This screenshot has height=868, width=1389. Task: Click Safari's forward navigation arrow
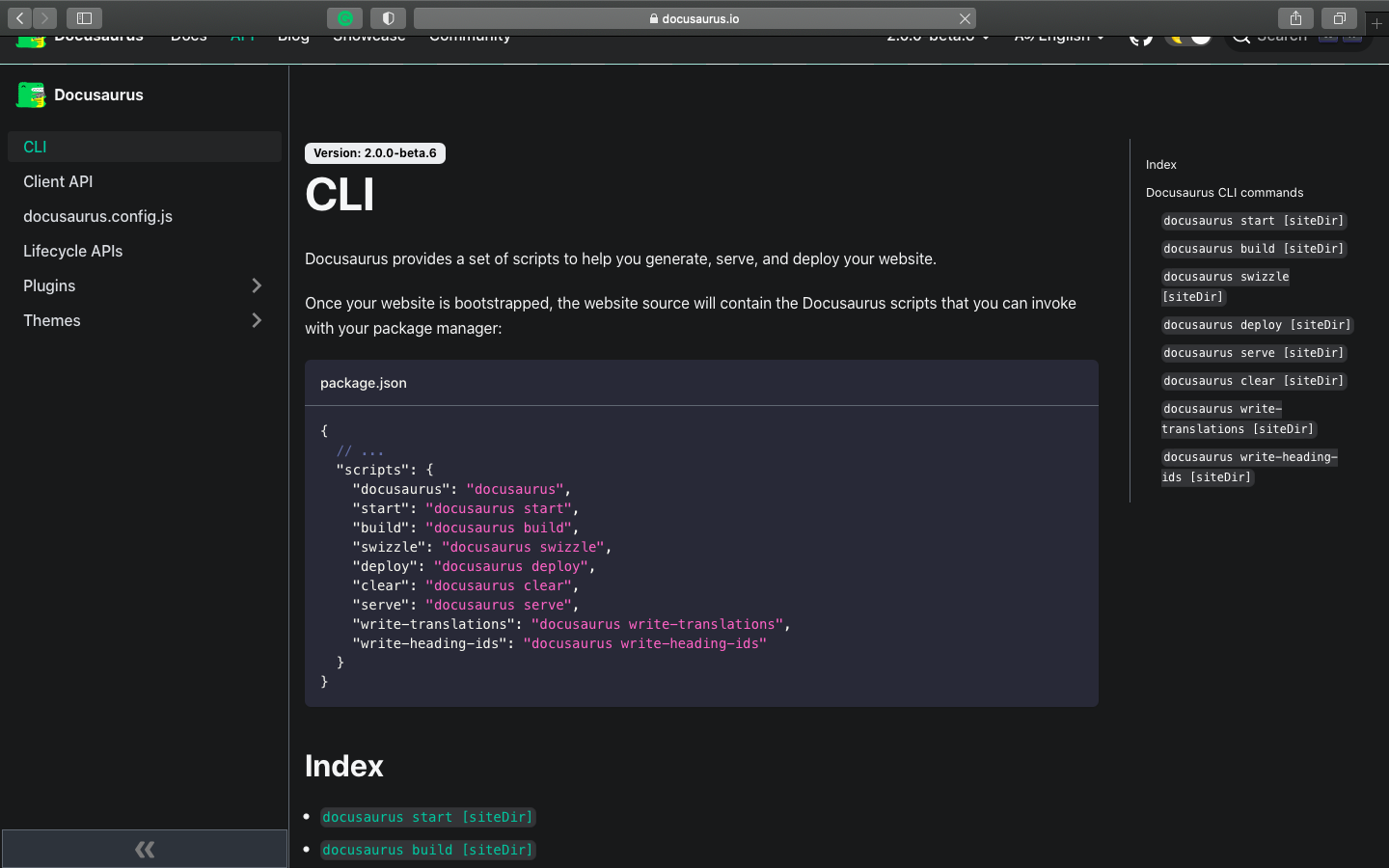click(x=44, y=18)
